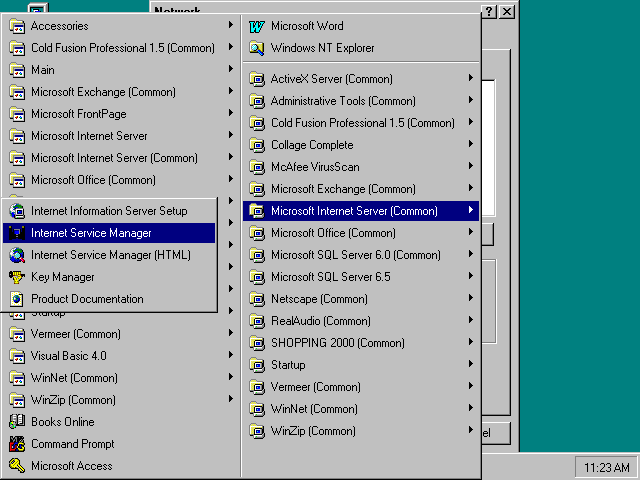640x480 pixels.
Task: Open Microsoft Access from left menu
Action: point(121,466)
